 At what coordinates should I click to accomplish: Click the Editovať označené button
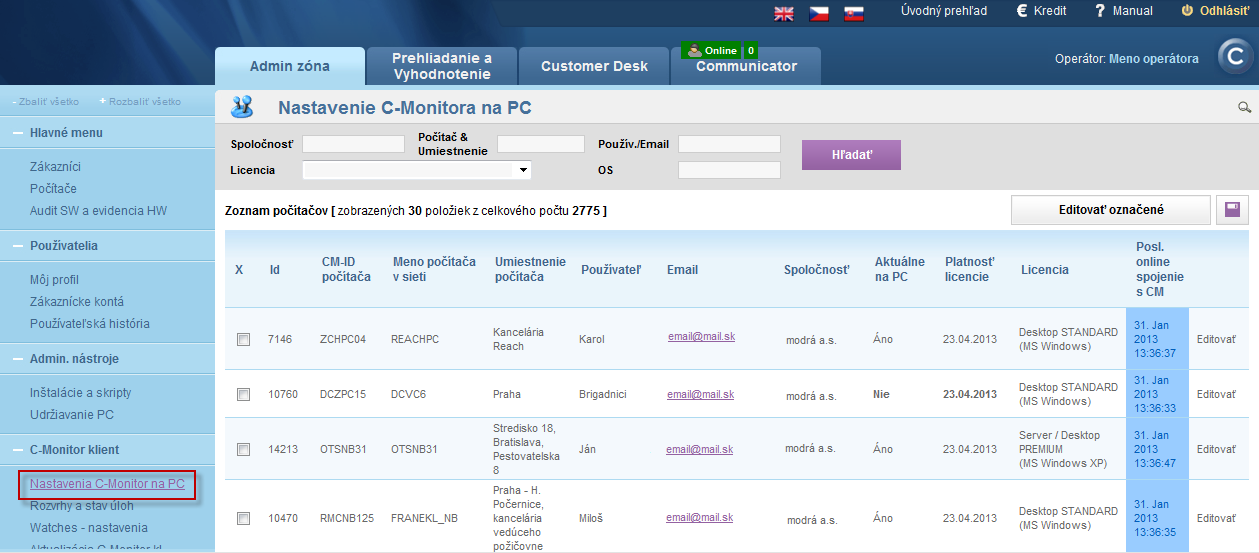(x=1111, y=210)
